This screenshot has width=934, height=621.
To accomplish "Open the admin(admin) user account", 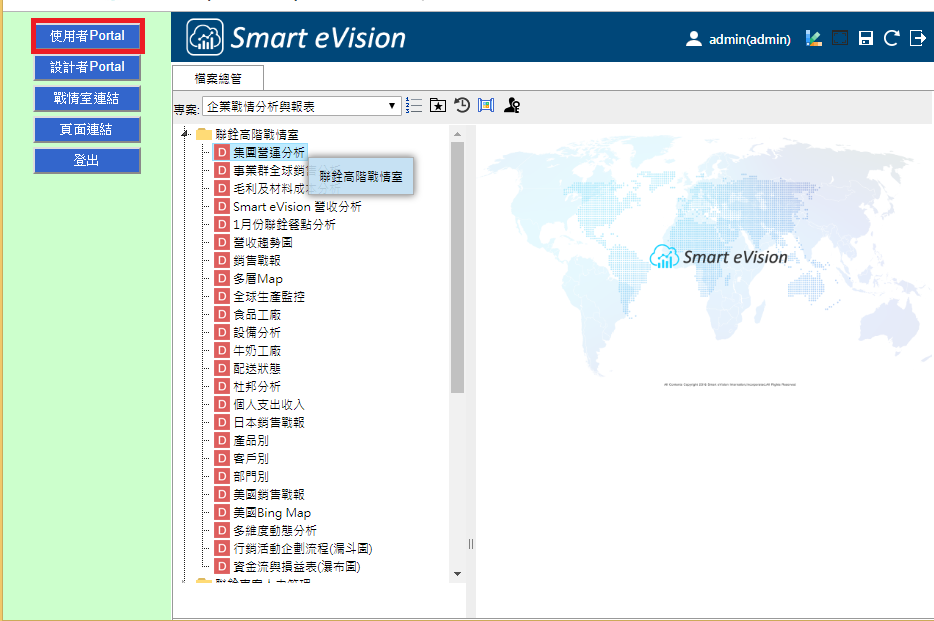I will (739, 39).
